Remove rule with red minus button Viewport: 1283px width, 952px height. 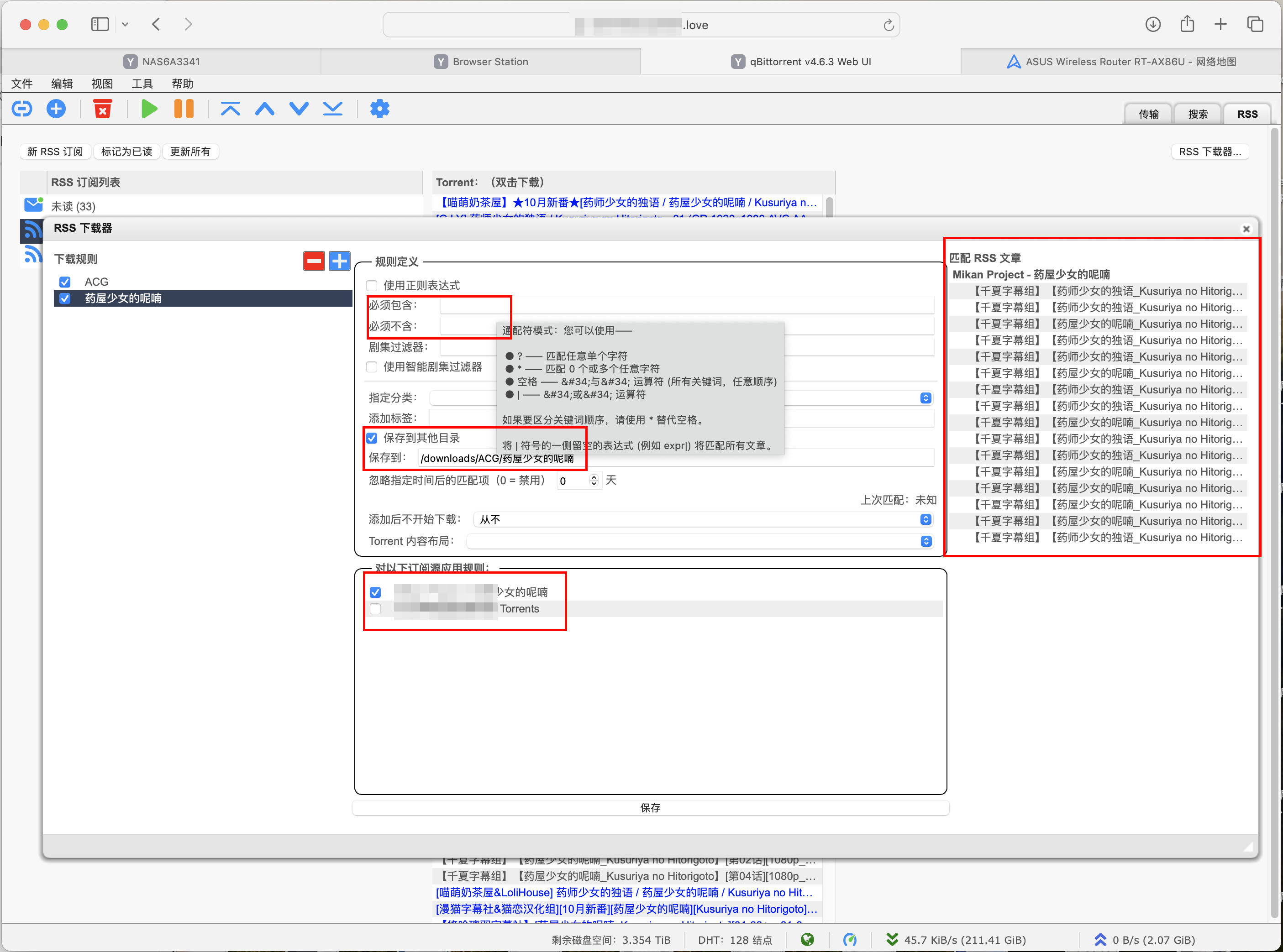tap(314, 261)
